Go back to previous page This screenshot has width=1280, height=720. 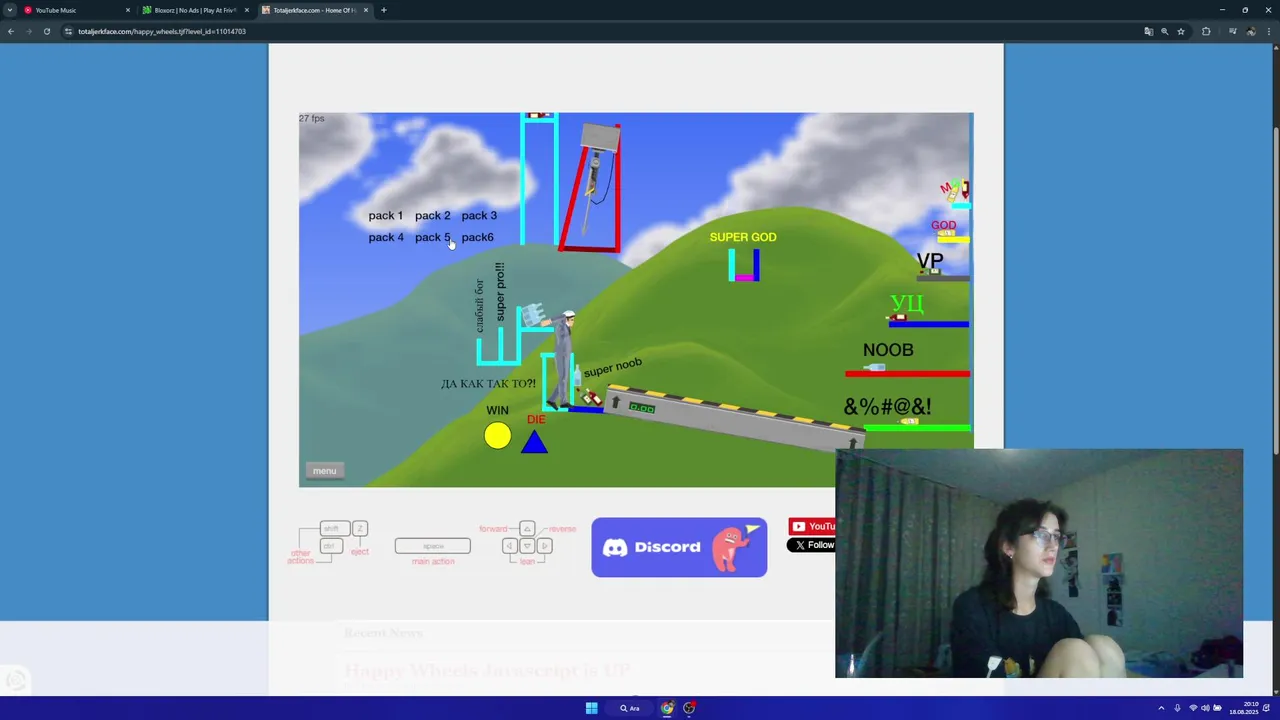(11, 31)
